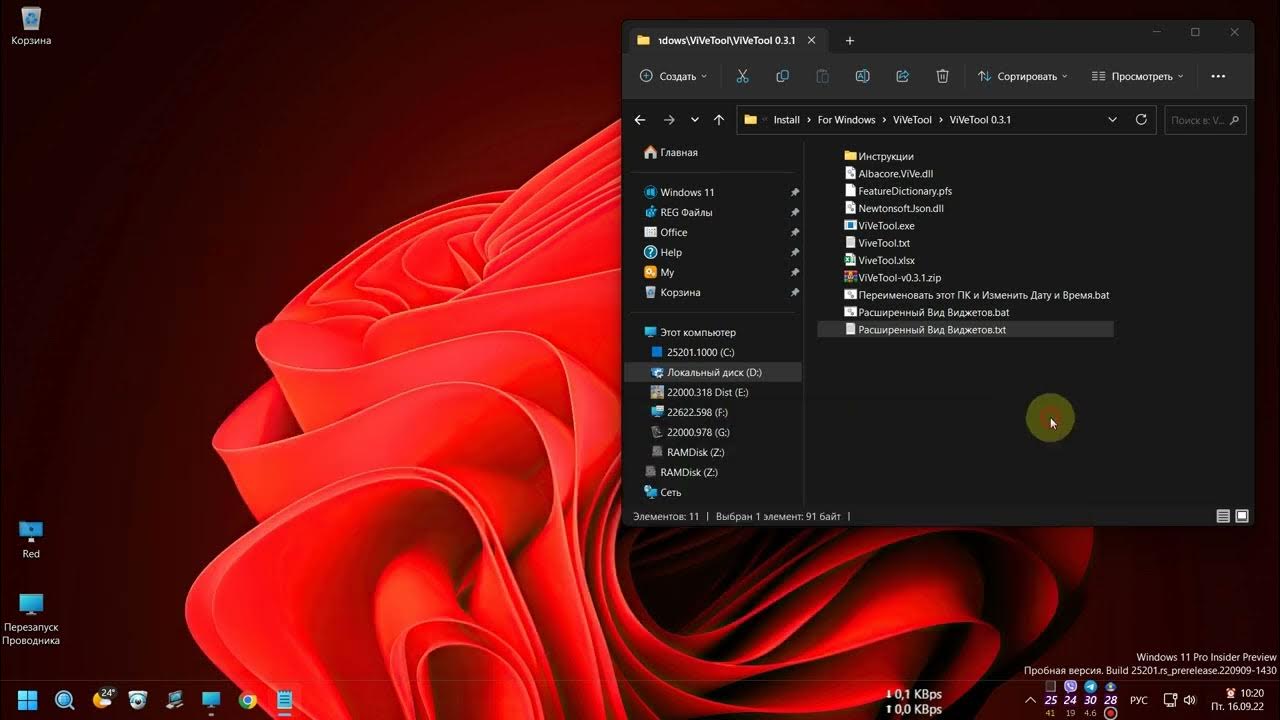The height and width of the screenshot is (720, 1280).
Task: Click the Поиск search box
Action: click(1206, 120)
